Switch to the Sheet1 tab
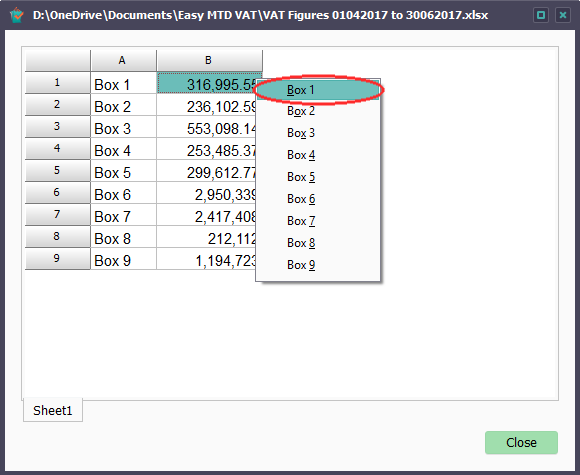The width and height of the screenshot is (580, 475). point(53,410)
